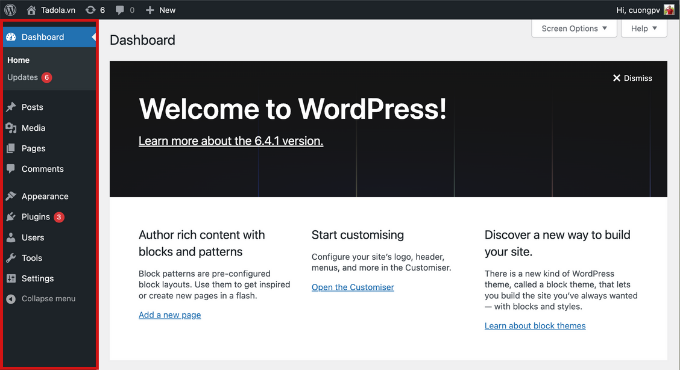Click the admin bar comments count 0
Viewport: 680px width, 370px height.
click(132, 10)
